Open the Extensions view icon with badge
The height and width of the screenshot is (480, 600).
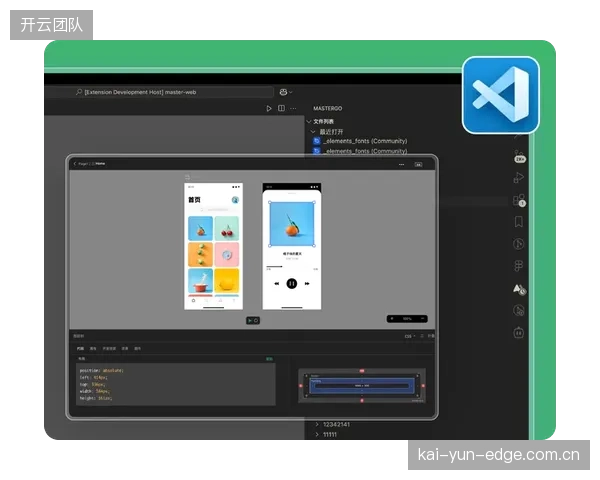(519, 200)
